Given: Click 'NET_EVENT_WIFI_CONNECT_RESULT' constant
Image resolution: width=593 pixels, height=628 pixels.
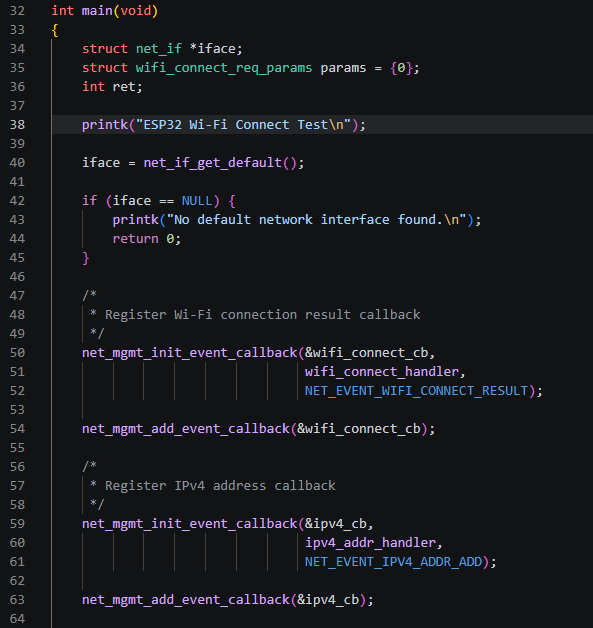Looking at the screenshot, I should [x=417, y=391].
